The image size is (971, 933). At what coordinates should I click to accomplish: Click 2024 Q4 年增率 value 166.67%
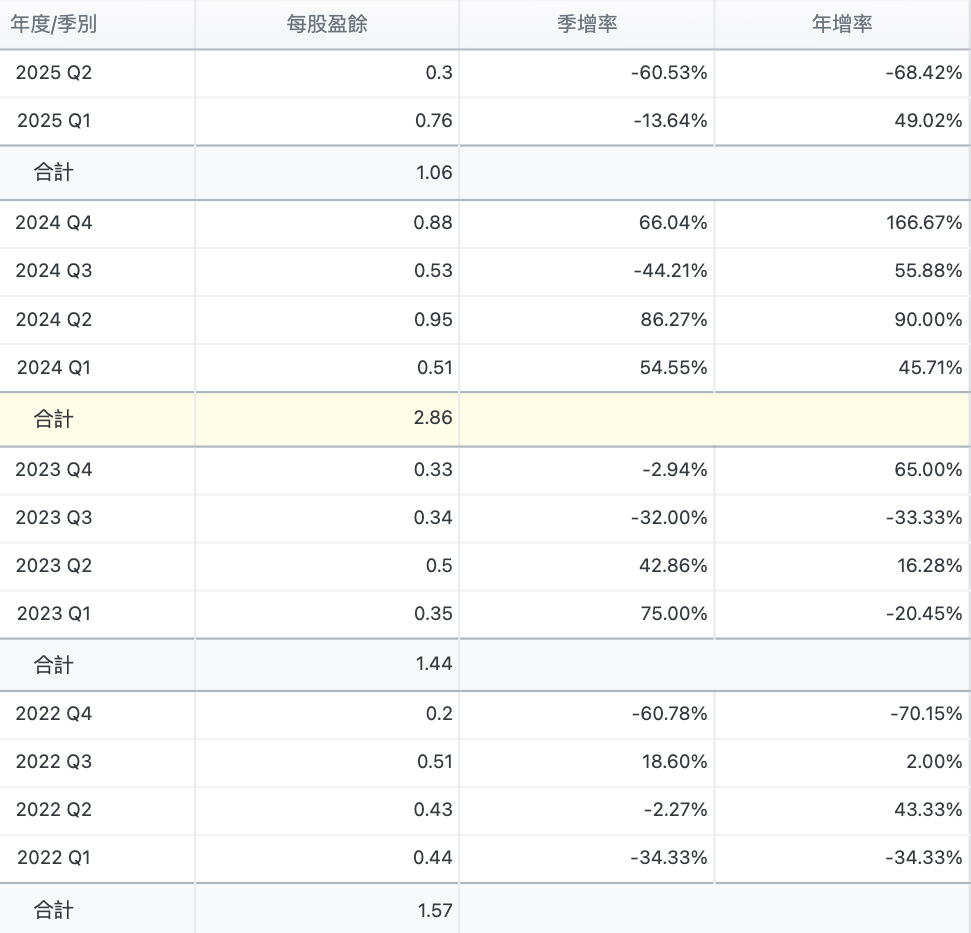[923, 223]
